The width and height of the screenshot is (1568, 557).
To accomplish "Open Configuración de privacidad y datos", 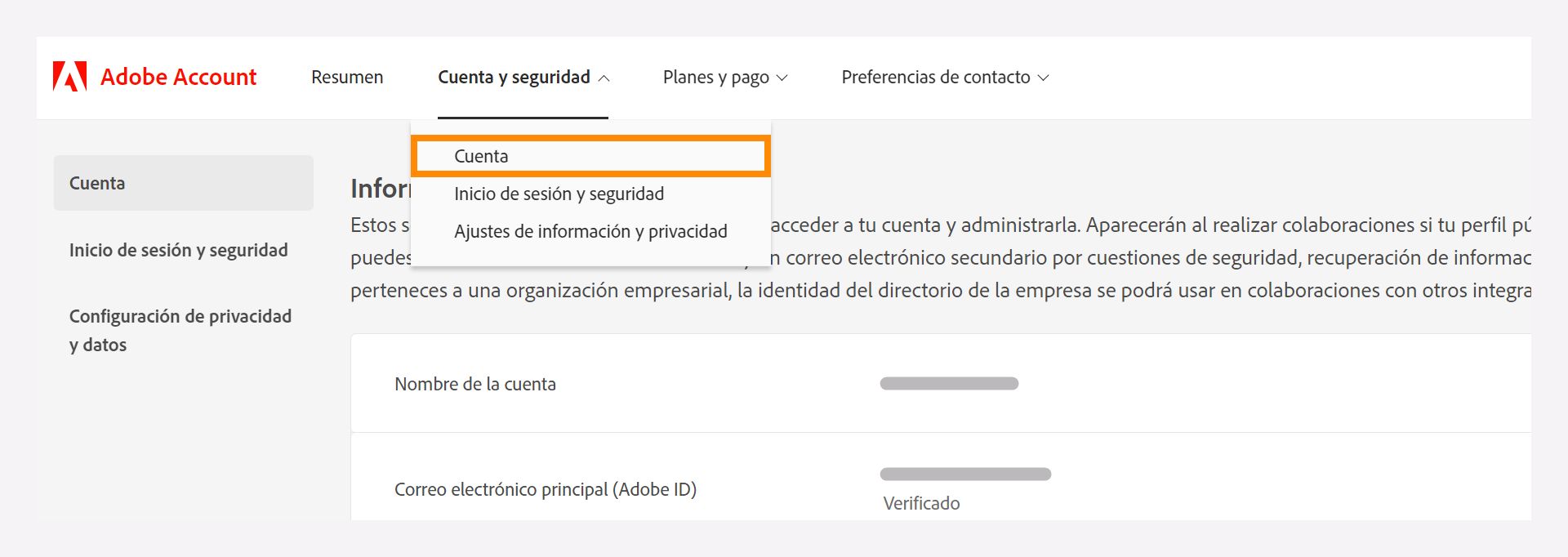I will tap(180, 330).
